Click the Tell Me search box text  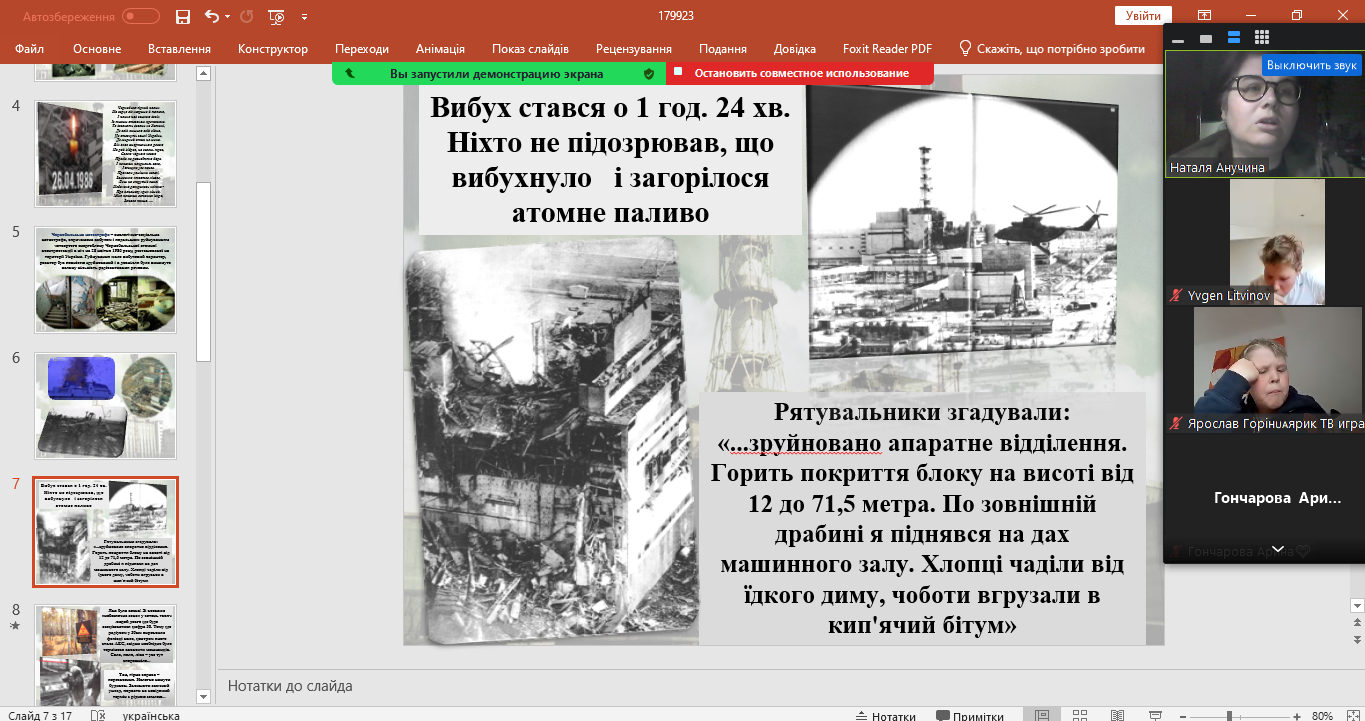(1061, 49)
